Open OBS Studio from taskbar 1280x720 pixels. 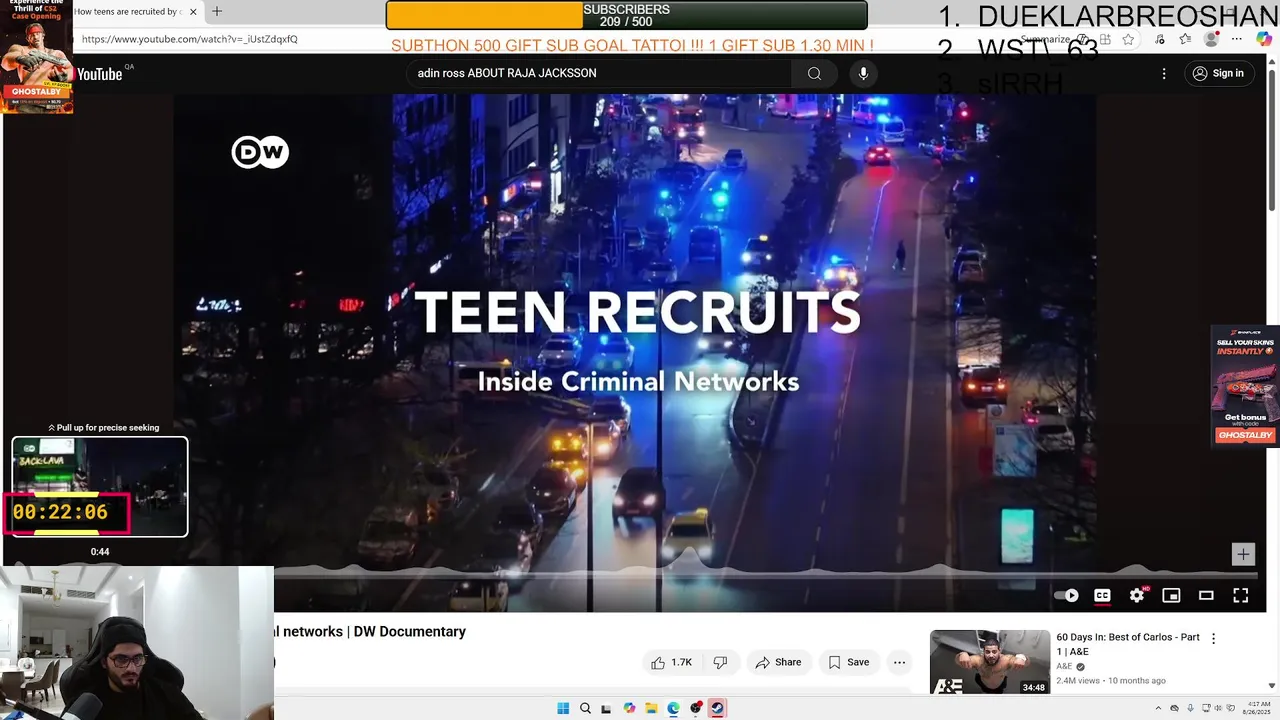point(695,708)
